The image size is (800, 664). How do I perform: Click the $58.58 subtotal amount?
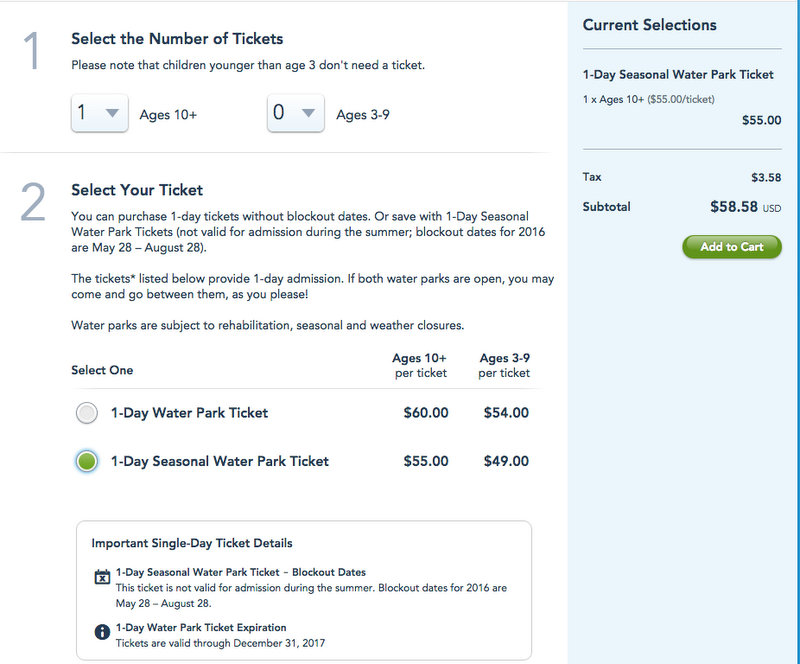[x=734, y=206]
